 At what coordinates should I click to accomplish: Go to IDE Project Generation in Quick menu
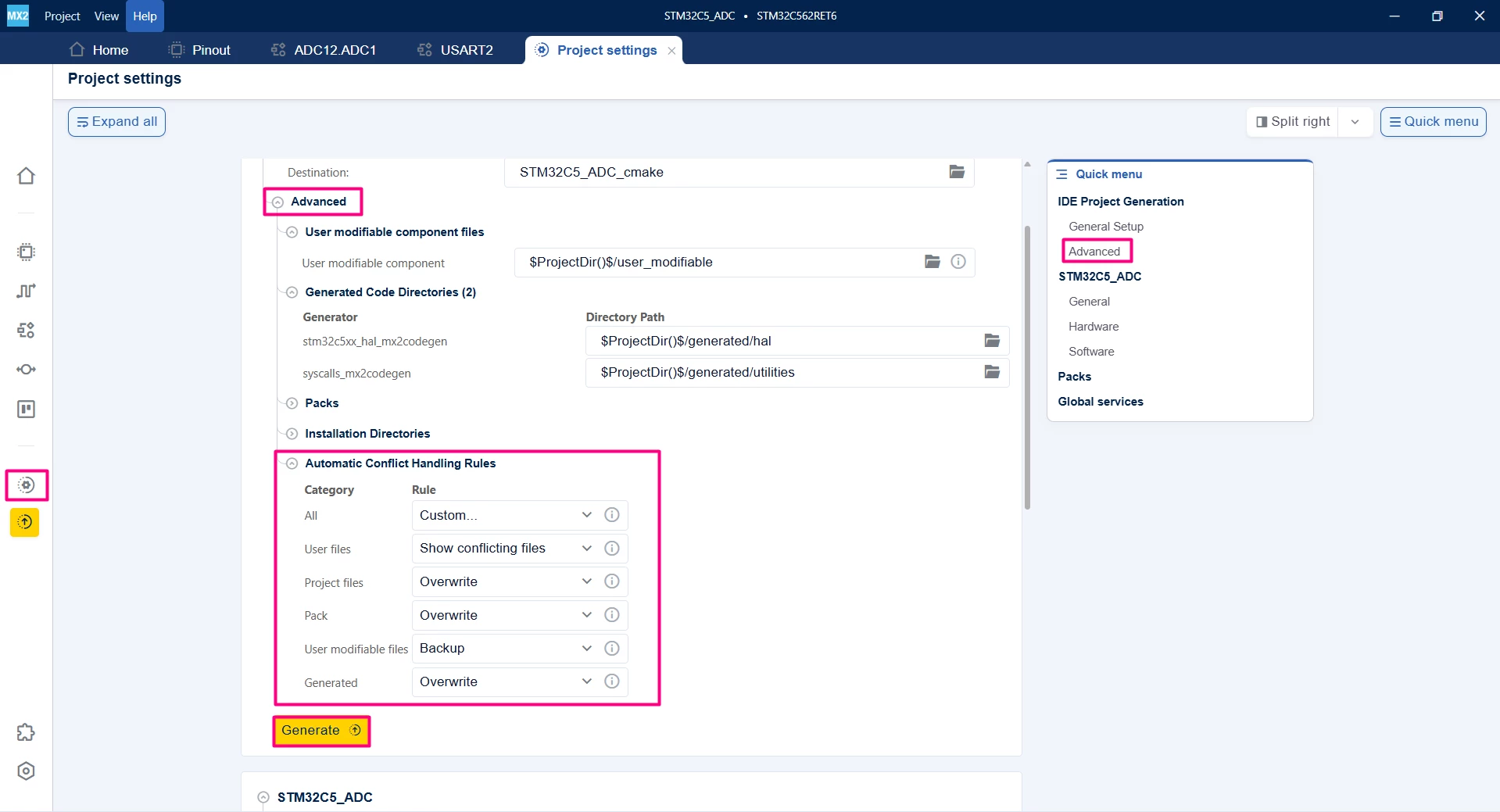coord(1121,202)
